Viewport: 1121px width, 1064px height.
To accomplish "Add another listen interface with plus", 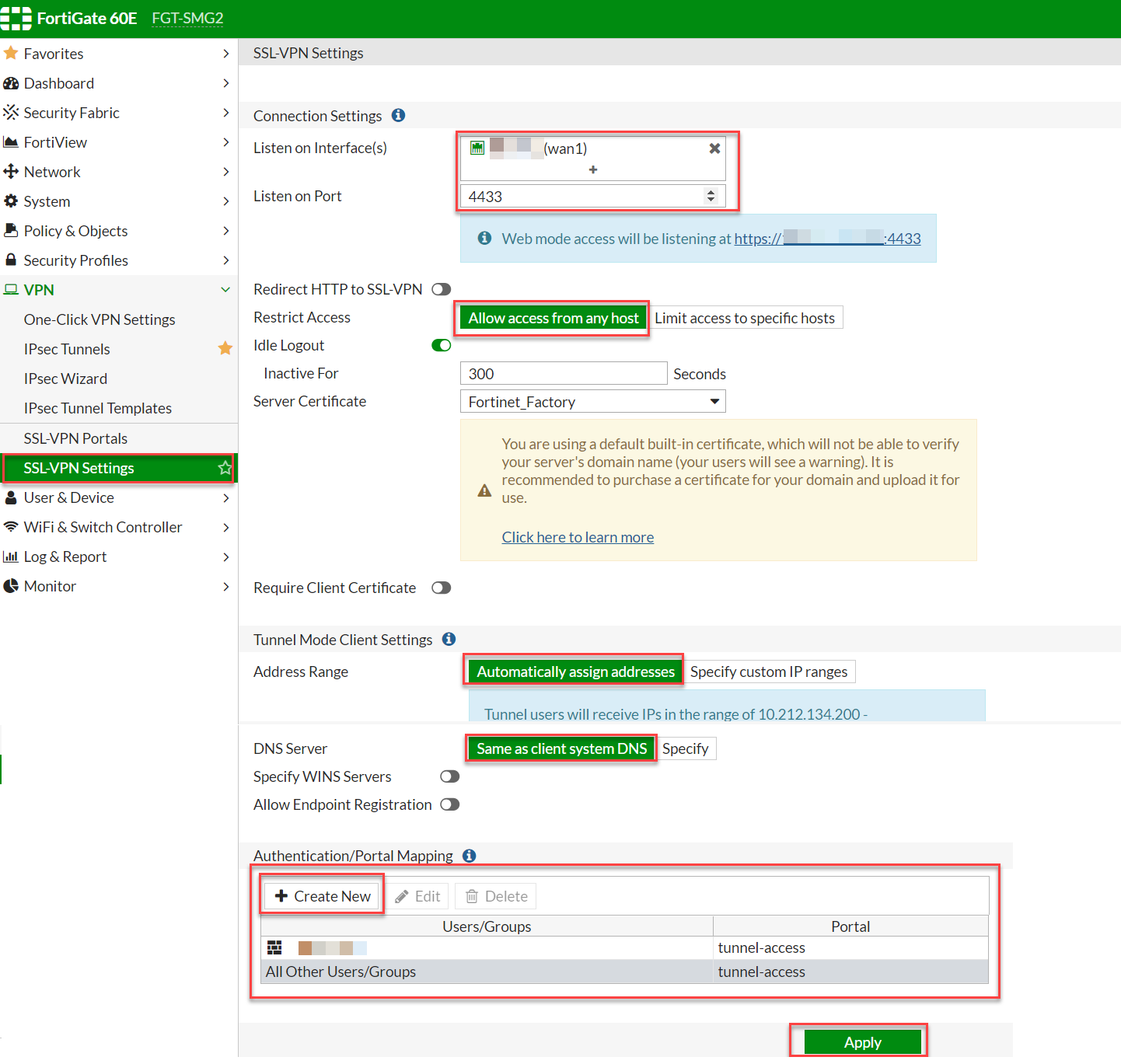I will [593, 169].
